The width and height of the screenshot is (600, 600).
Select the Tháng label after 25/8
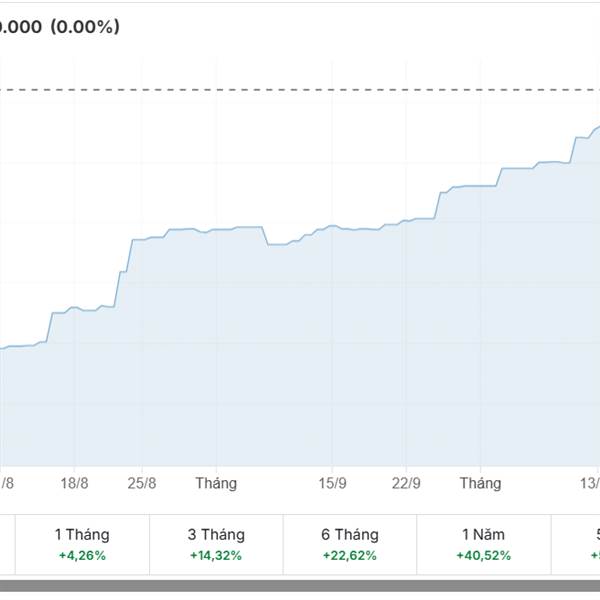(x=216, y=483)
